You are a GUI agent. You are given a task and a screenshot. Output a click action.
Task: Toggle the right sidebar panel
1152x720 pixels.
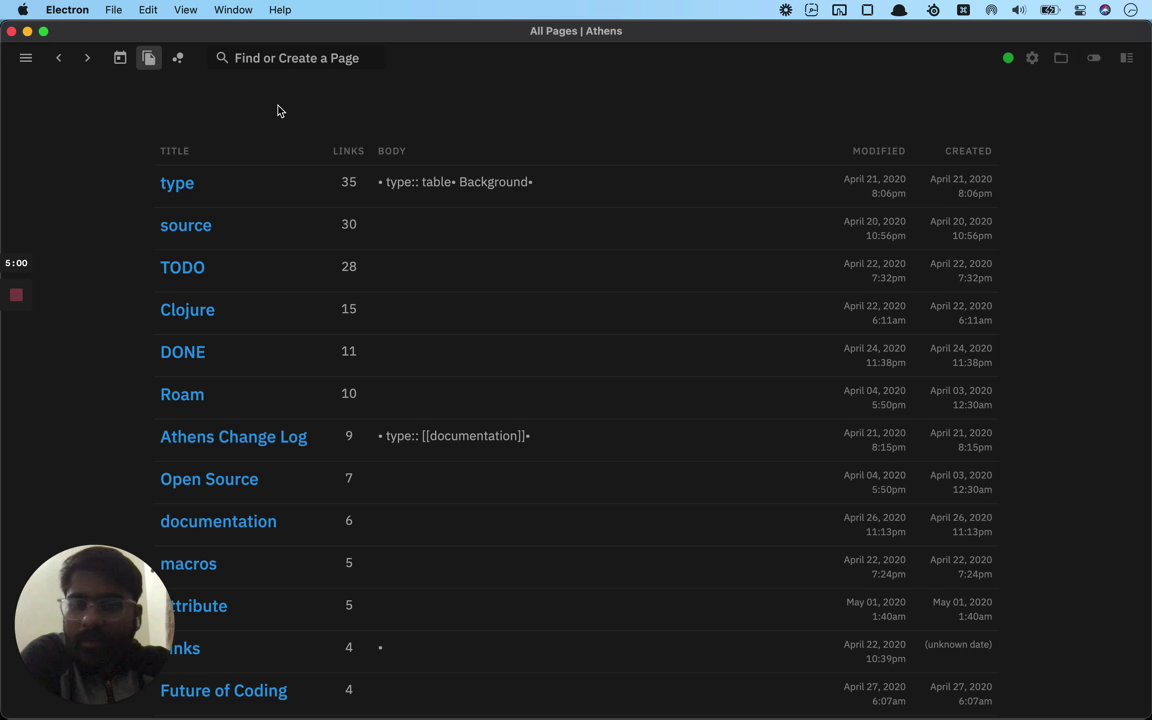(x=1126, y=58)
